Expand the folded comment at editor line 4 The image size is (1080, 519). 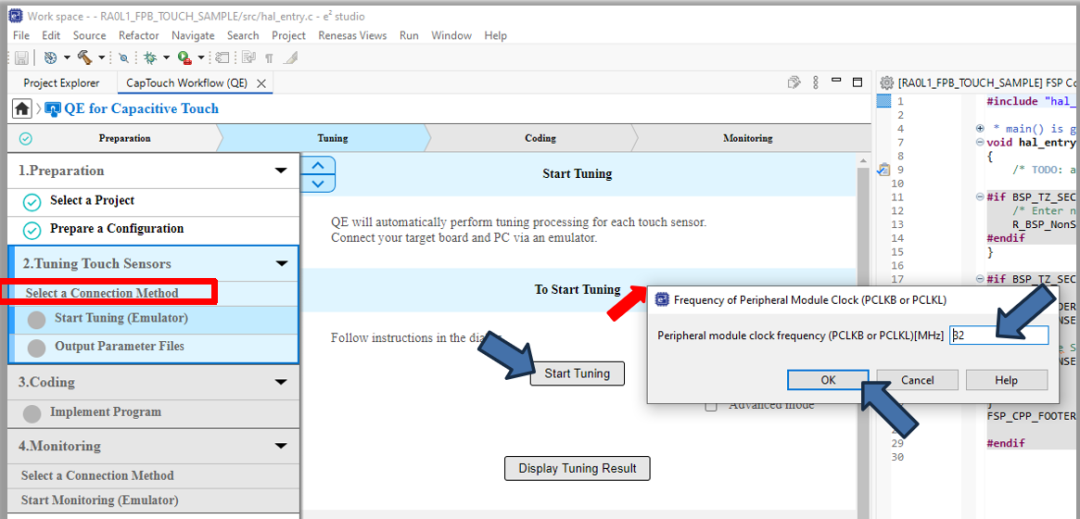click(x=980, y=129)
